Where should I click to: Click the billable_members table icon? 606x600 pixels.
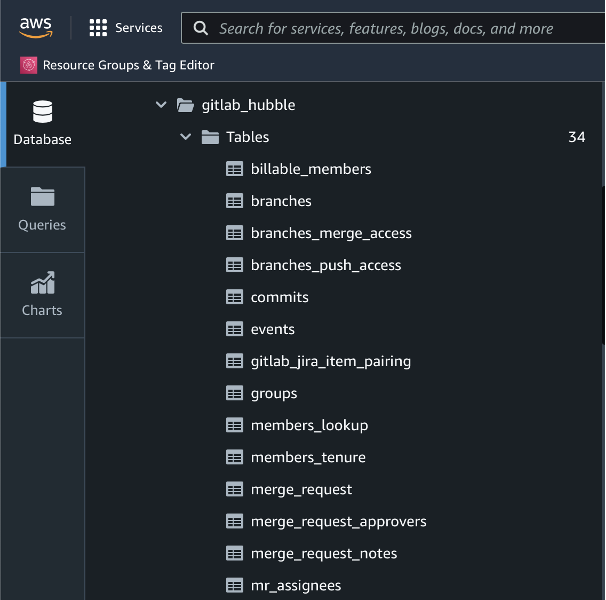tap(235, 169)
